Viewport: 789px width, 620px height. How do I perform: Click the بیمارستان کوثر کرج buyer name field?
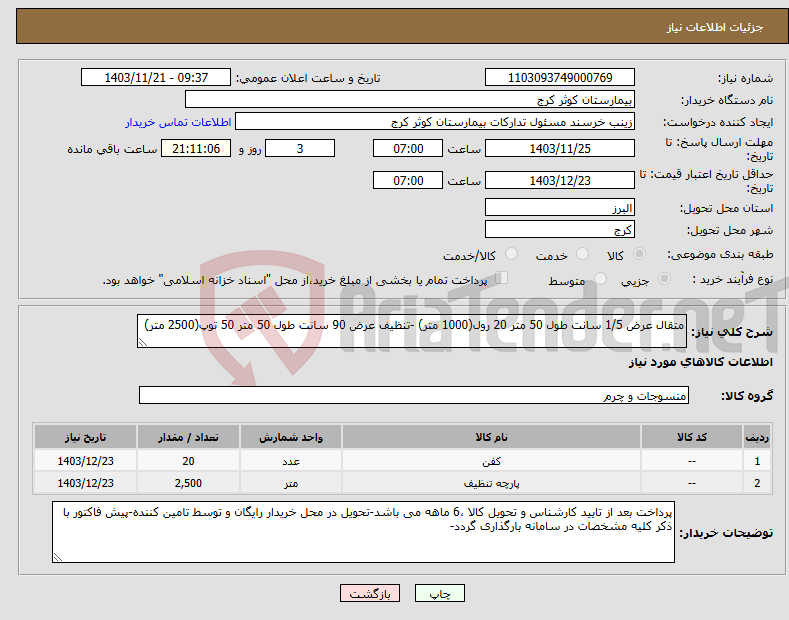410,100
